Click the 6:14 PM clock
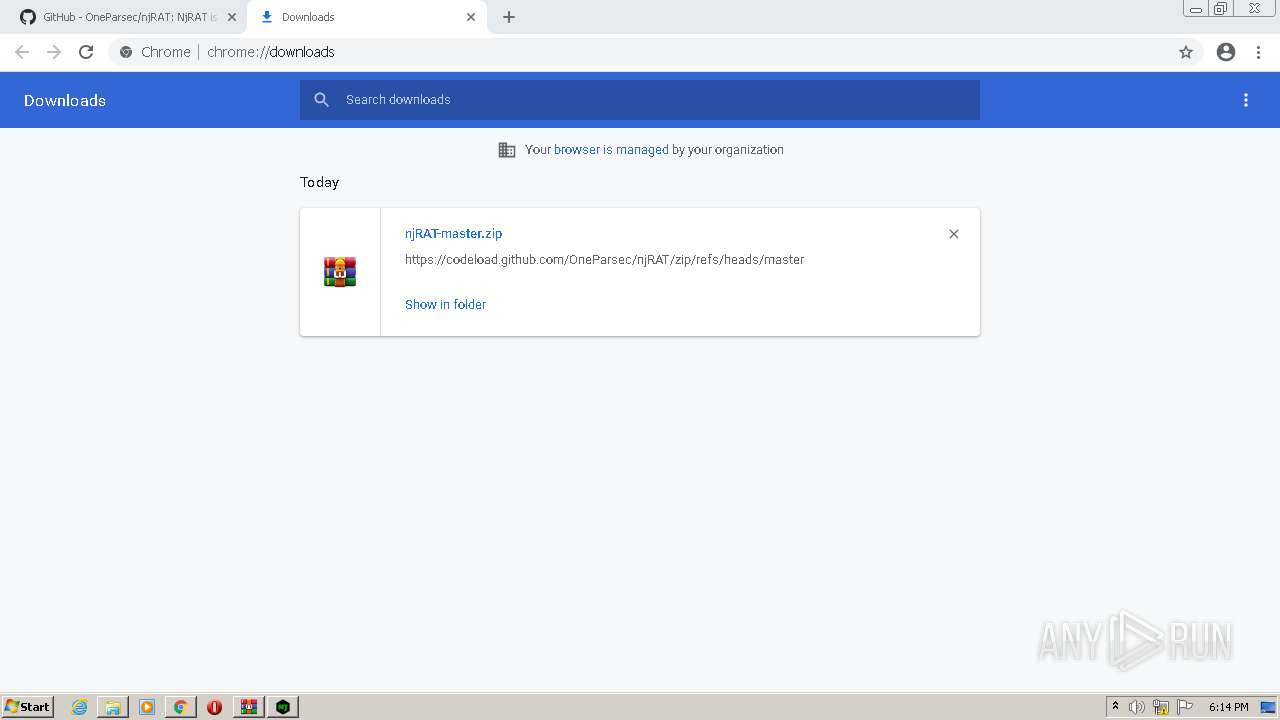 tap(1228, 707)
